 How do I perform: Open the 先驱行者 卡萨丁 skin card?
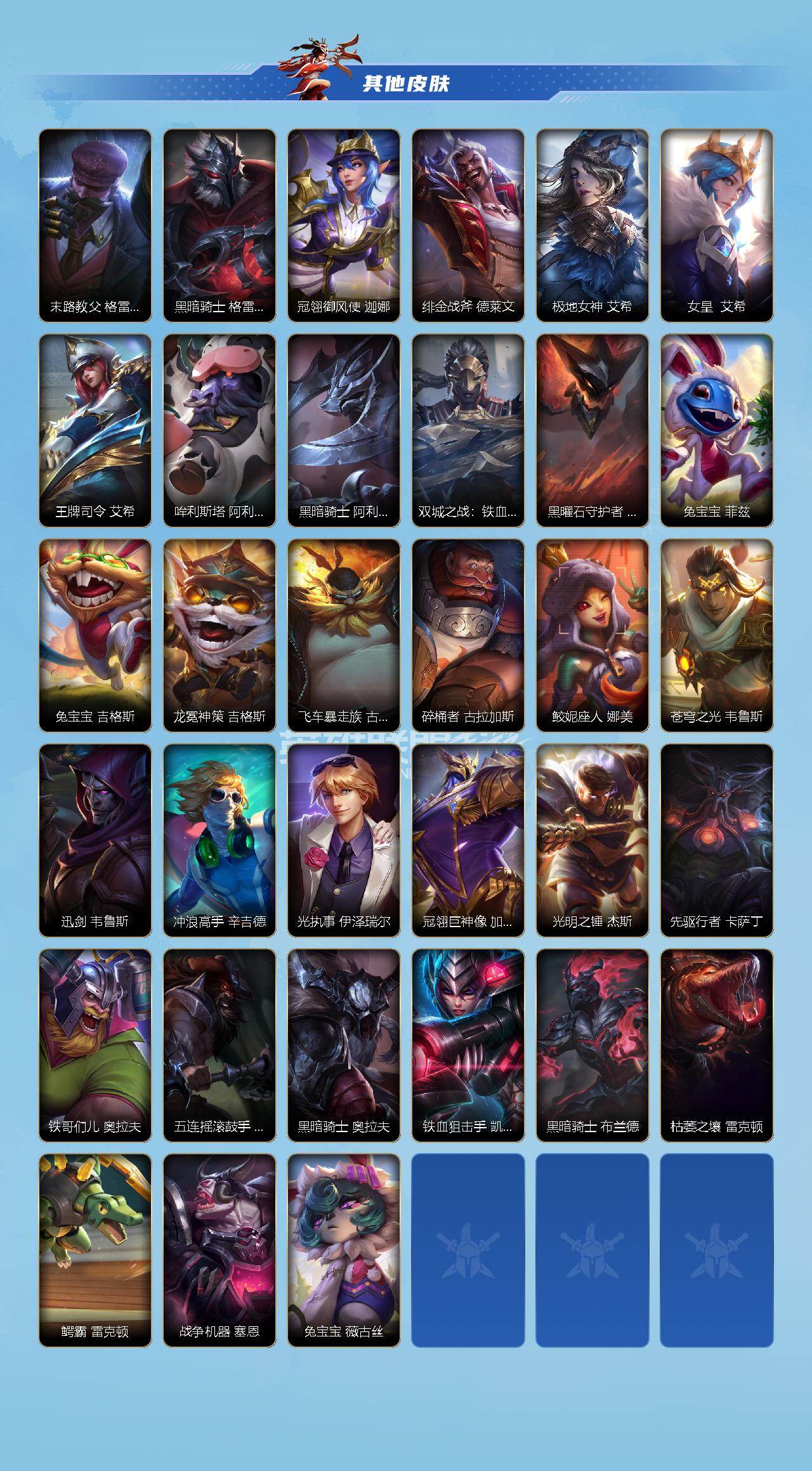717,840
